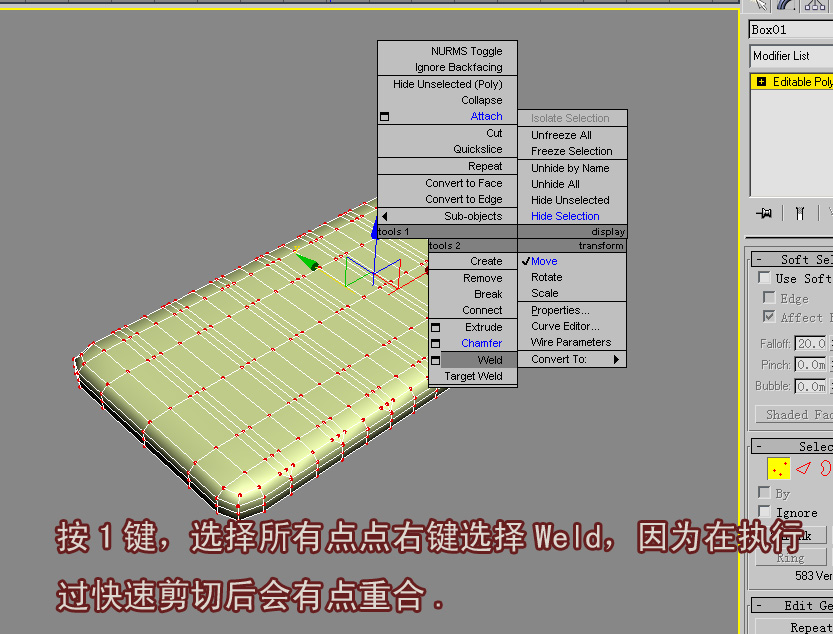Choose Freeze Selection in display menu
The image size is (833, 634).
(x=572, y=151)
